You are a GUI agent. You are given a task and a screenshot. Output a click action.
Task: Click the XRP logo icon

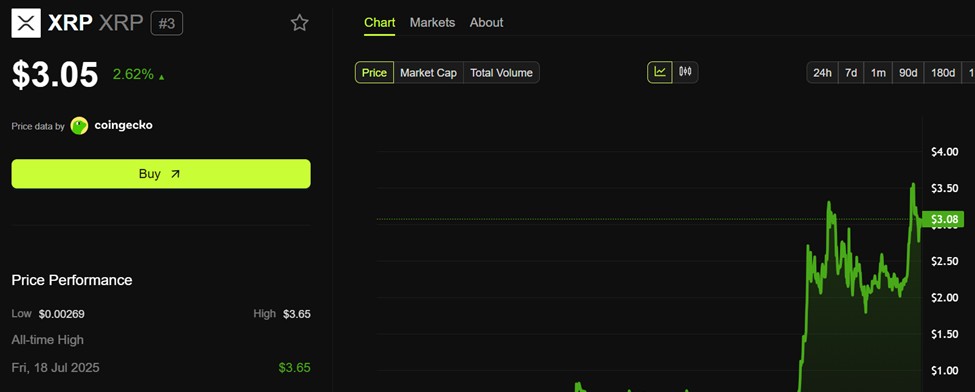(x=26, y=23)
